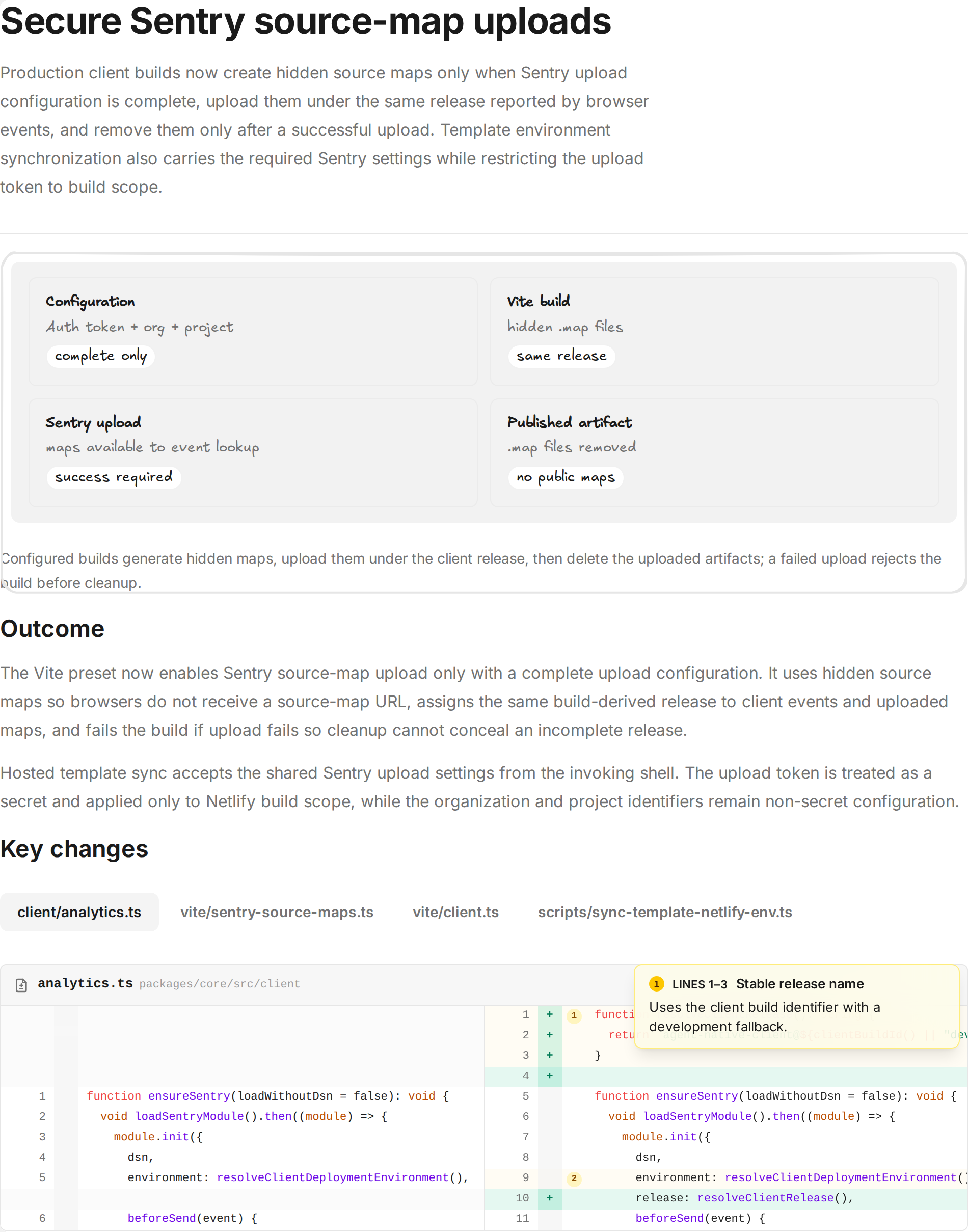Click the 'complete only' pill
This screenshot has height=1232, width=968.
[101, 356]
